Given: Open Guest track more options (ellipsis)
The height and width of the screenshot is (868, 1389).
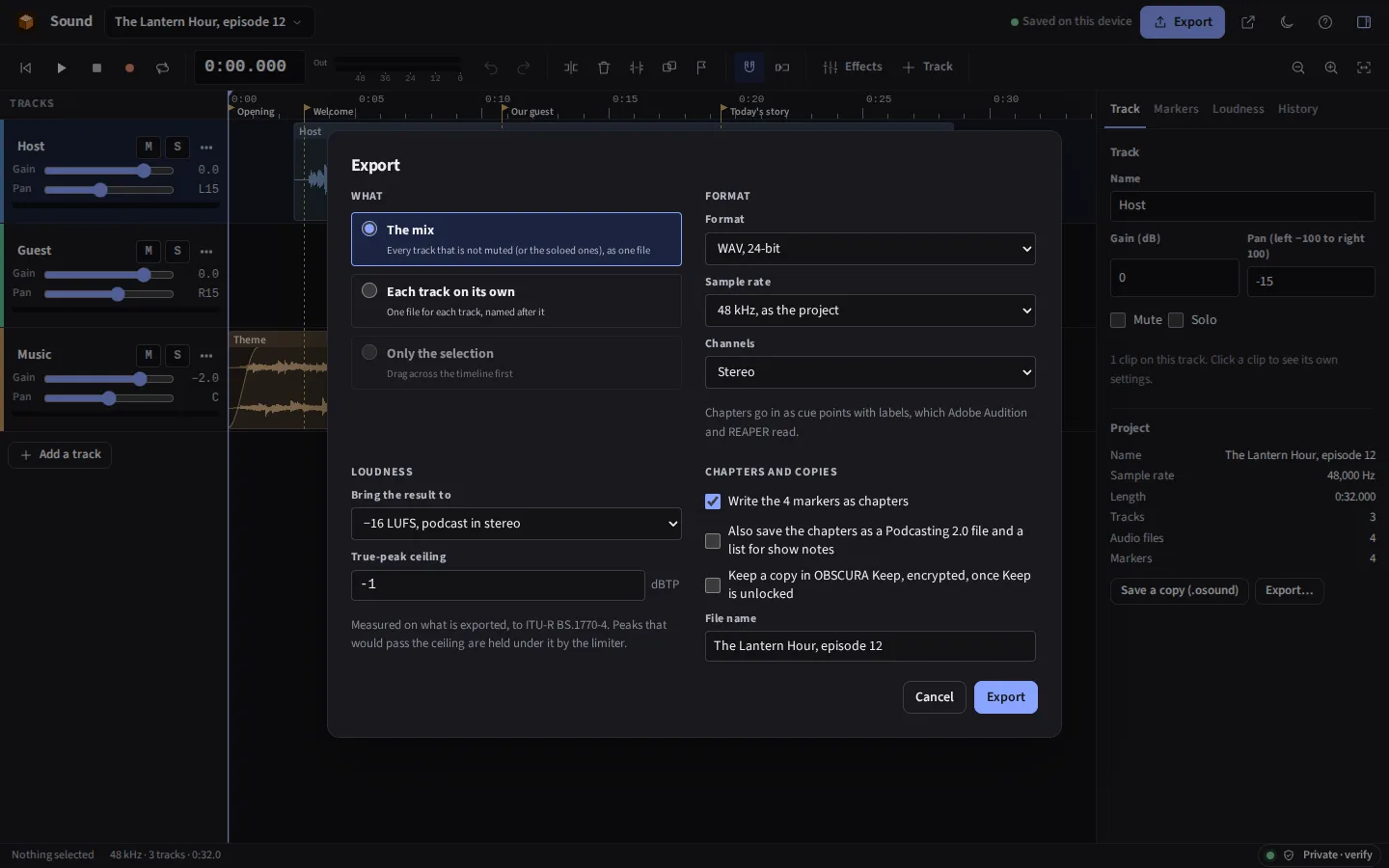Looking at the screenshot, I should pos(206,252).
